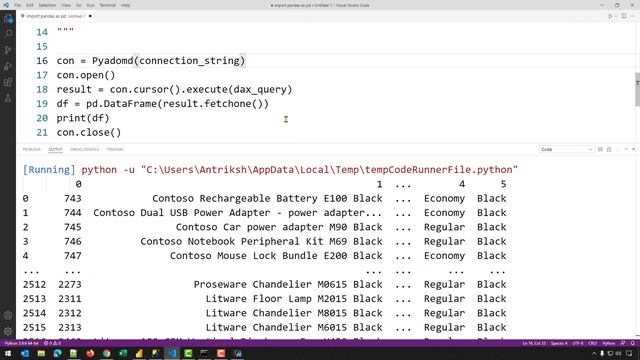Open errors and warnings count in status bar
640x360 pixels.
point(52,343)
